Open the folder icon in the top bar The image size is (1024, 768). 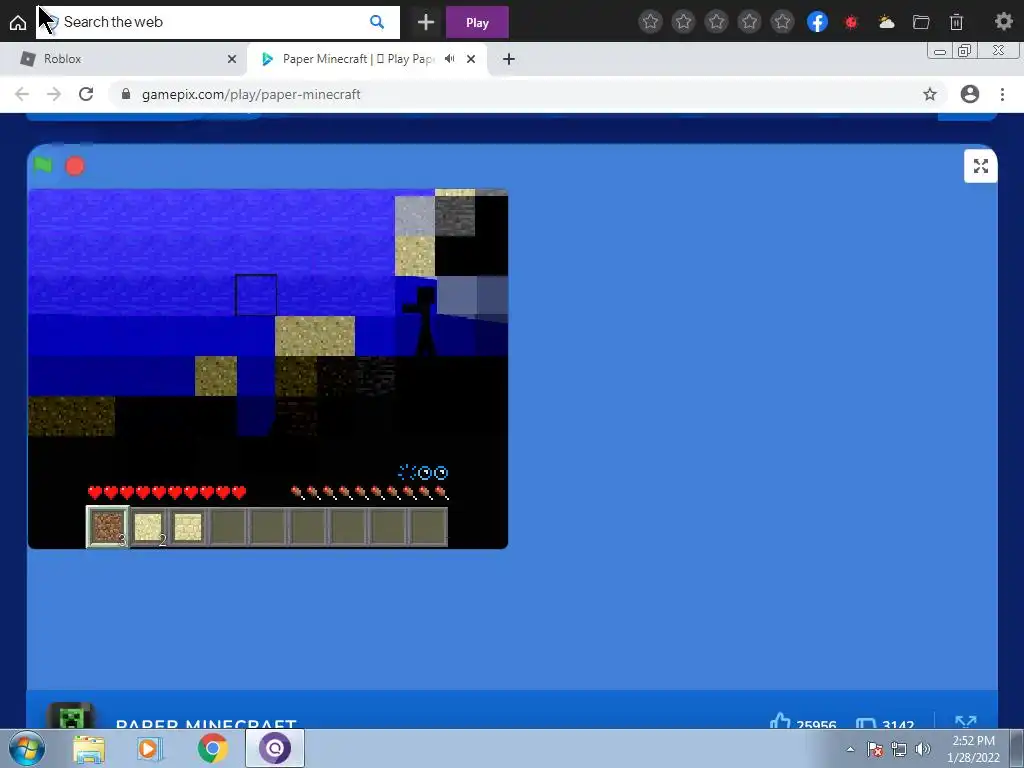(921, 22)
